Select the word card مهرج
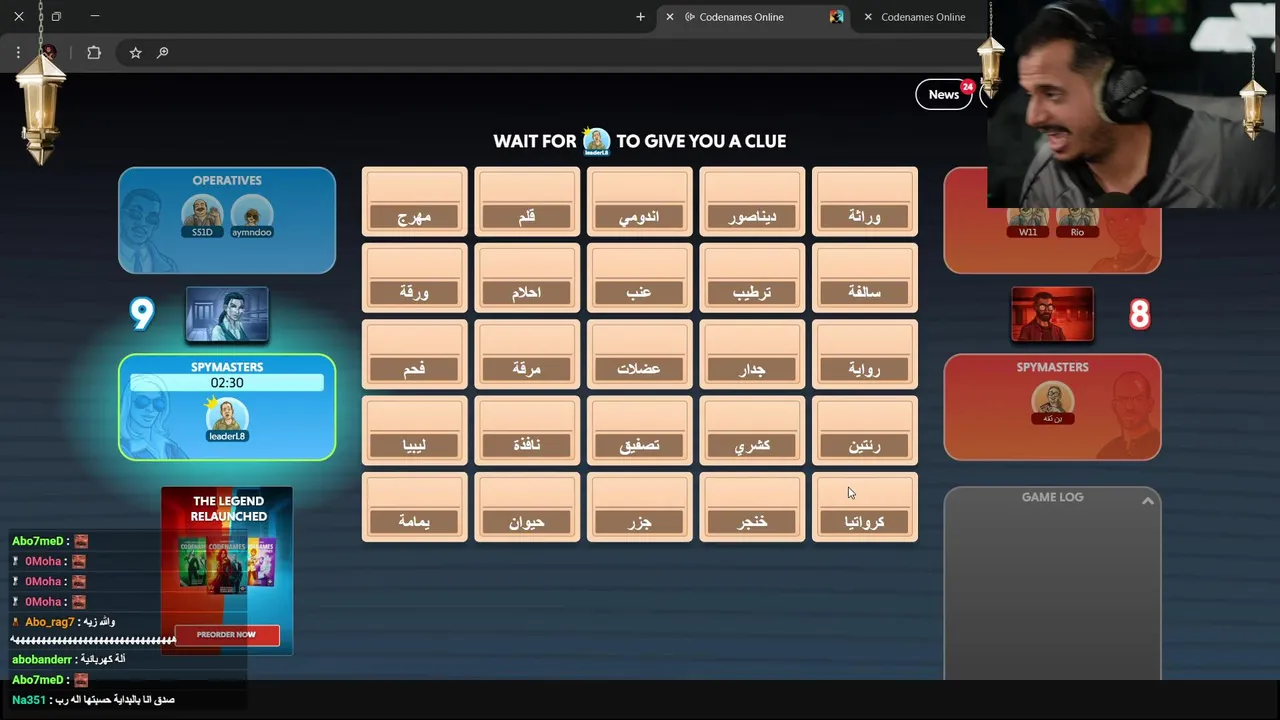1280x720 pixels. 414,202
